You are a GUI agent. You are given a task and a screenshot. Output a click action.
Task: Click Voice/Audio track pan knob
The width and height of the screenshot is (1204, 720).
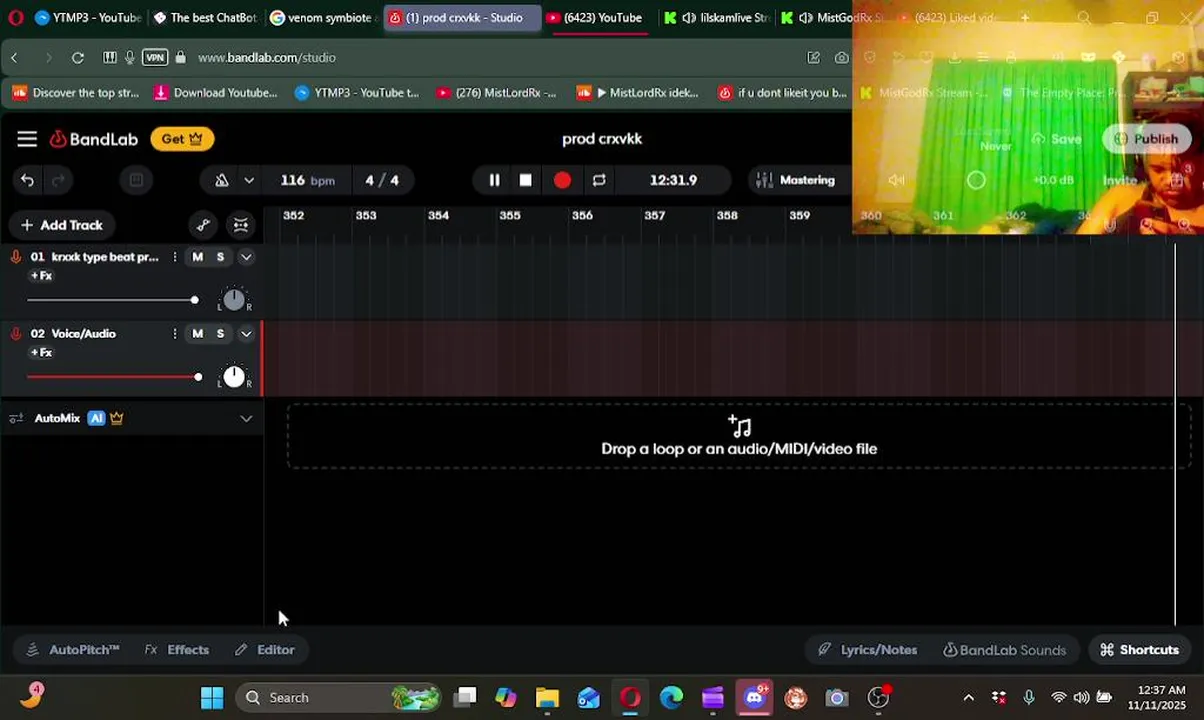(x=234, y=376)
